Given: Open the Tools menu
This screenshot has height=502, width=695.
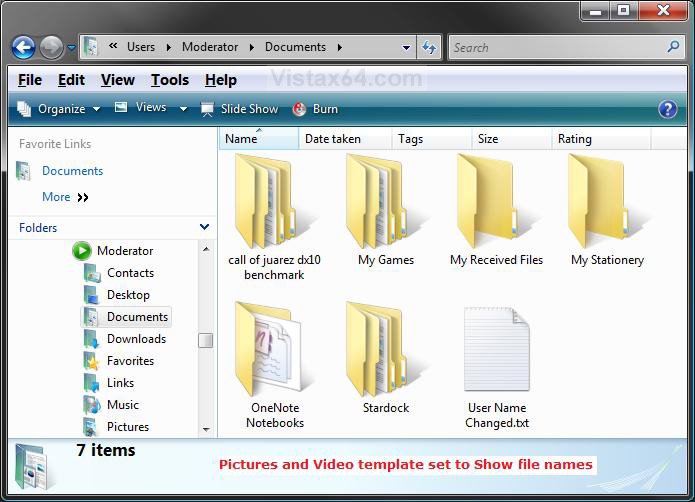Looking at the screenshot, I should [x=169, y=80].
